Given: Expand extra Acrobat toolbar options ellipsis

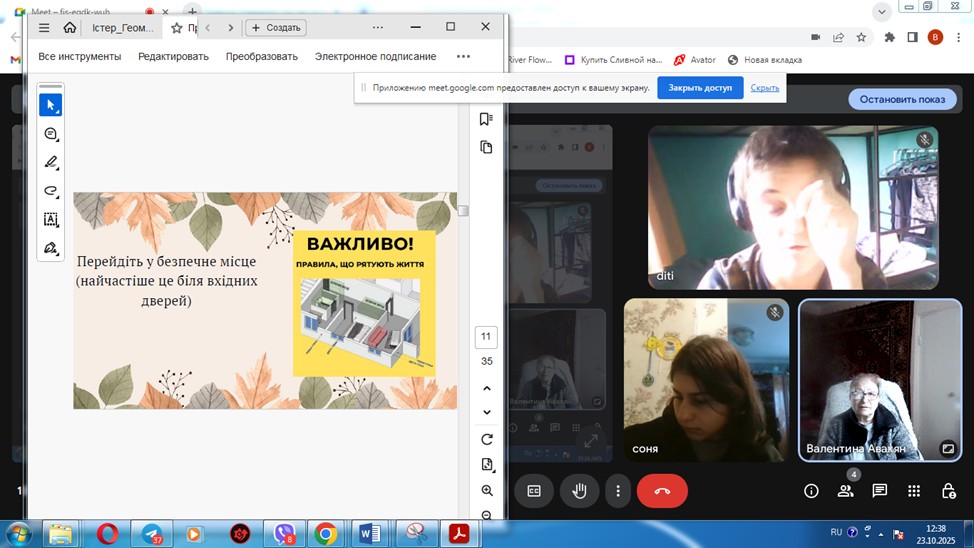Looking at the screenshot, I should click(x=463, y=56).
